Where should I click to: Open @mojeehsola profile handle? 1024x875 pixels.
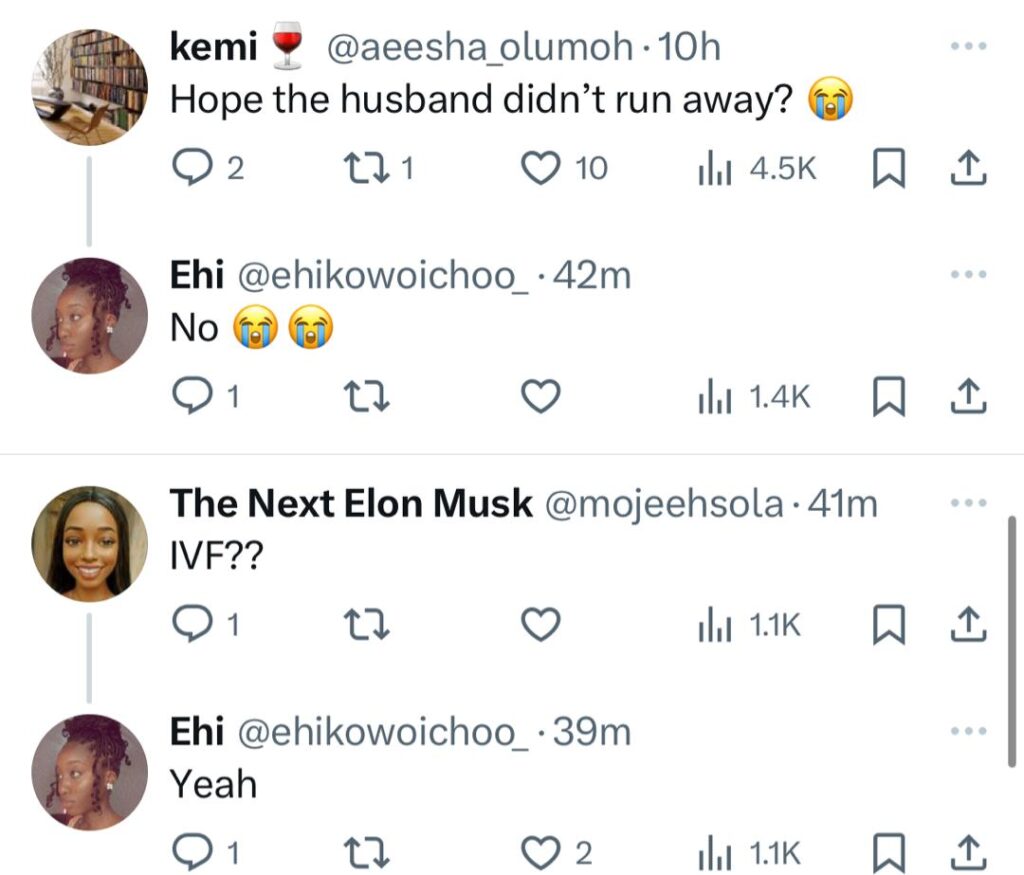(664, 503)
